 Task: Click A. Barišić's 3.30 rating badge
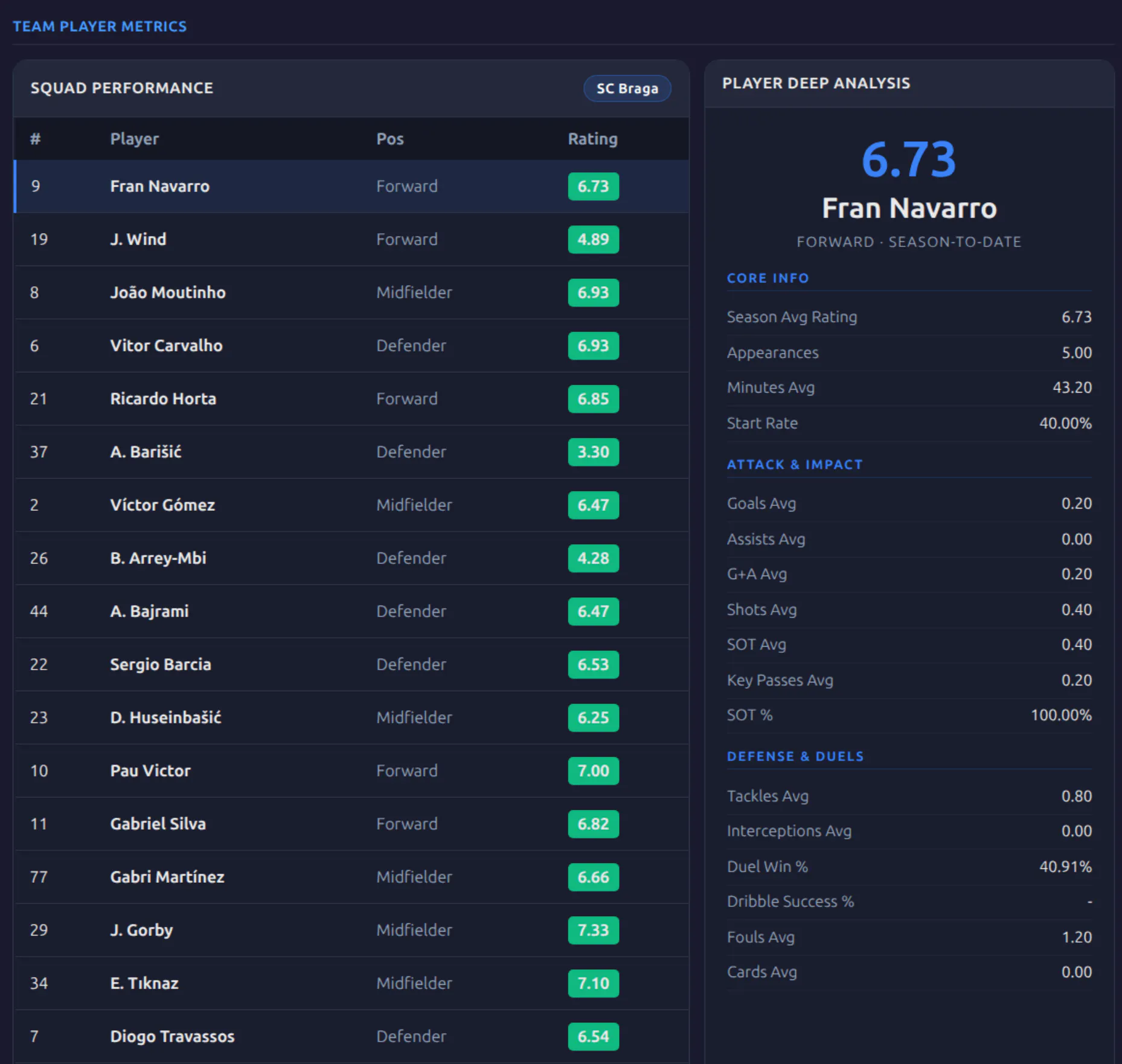[x=593, y=452]
